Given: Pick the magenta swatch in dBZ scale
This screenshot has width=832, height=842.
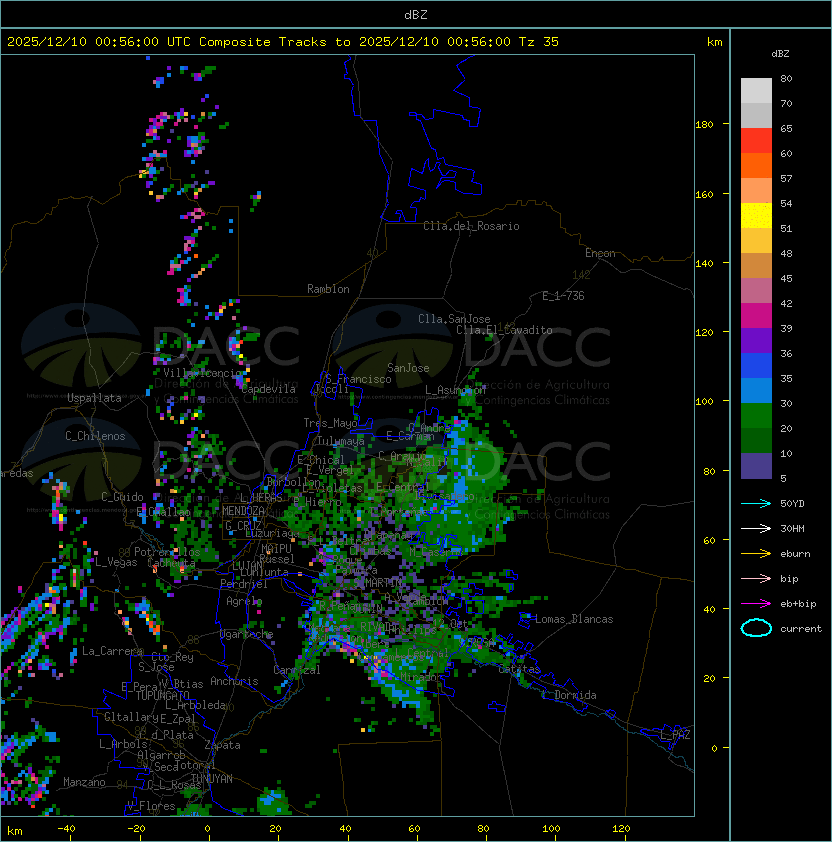Looking at the screenshot, I should tap(756, 316).
